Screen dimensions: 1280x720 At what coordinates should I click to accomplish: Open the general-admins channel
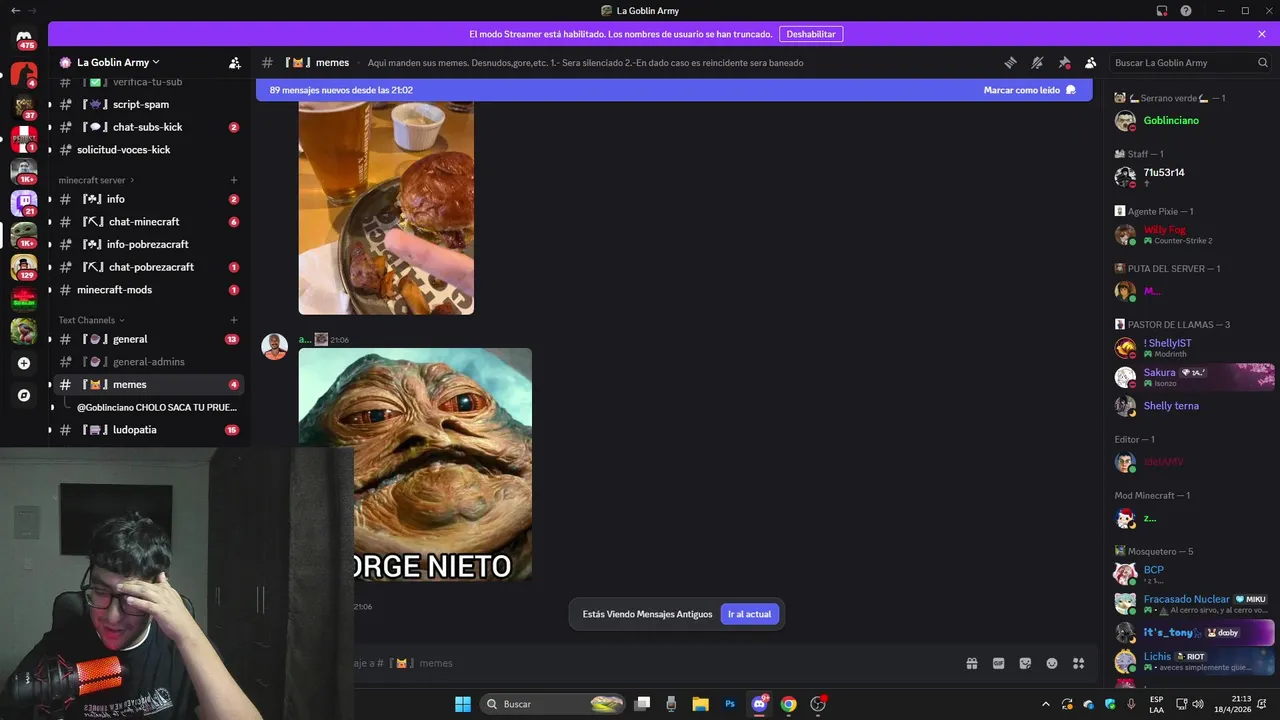click(147, 362)
